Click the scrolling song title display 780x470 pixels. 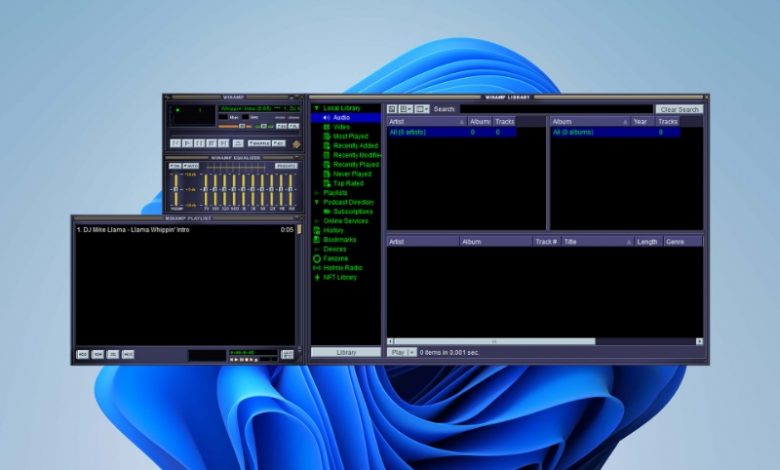pos(260,109)
